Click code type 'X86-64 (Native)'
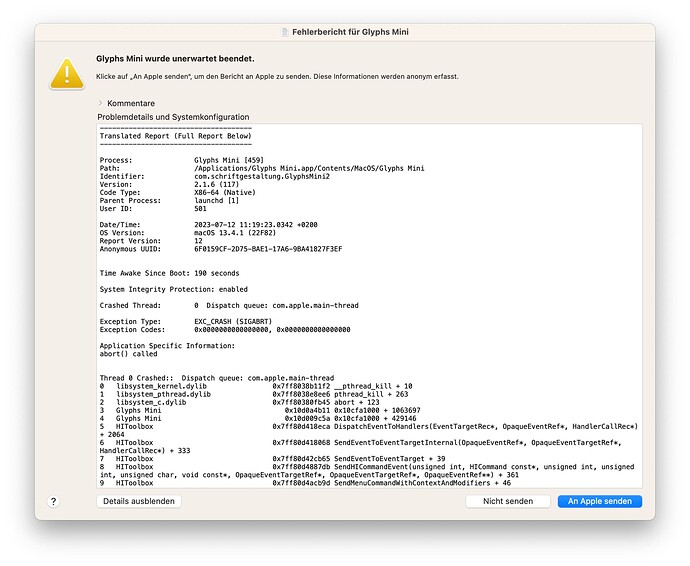Image resolution: width=690 pixels, height=566 pixels. coord(224,192)
